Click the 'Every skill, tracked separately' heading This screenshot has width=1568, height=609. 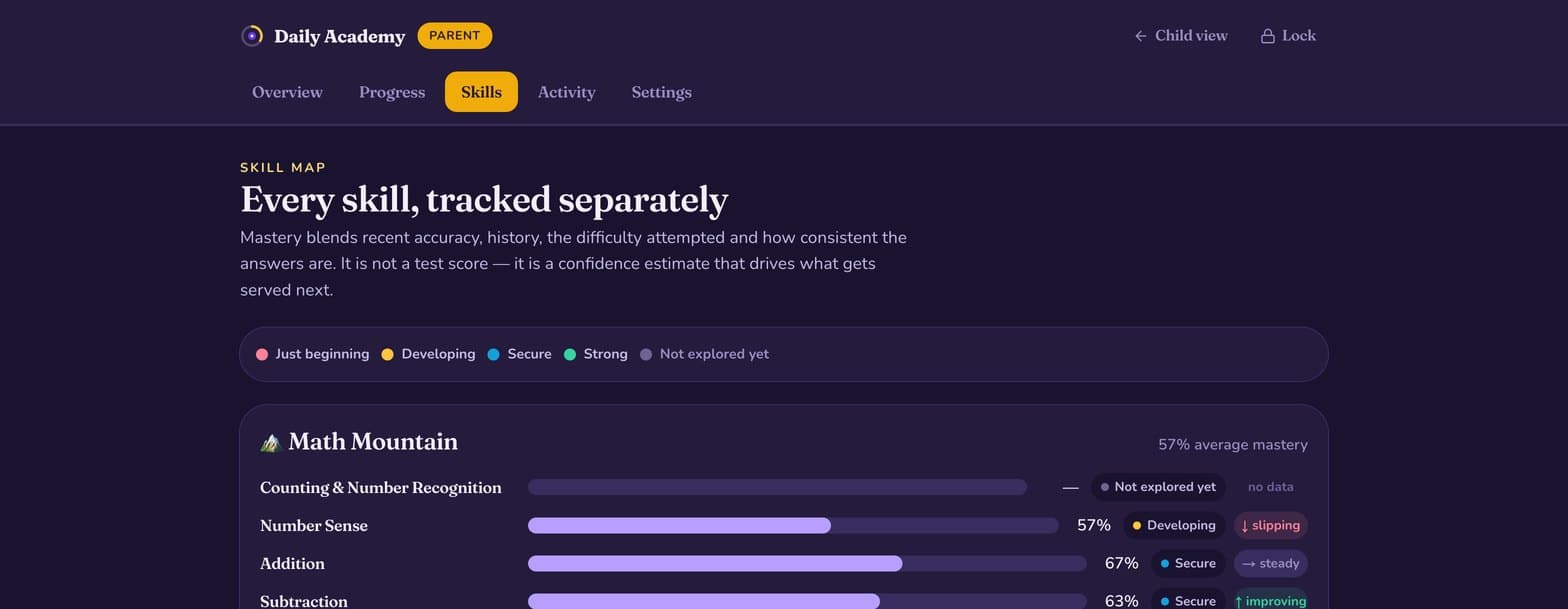click(484, 200)
